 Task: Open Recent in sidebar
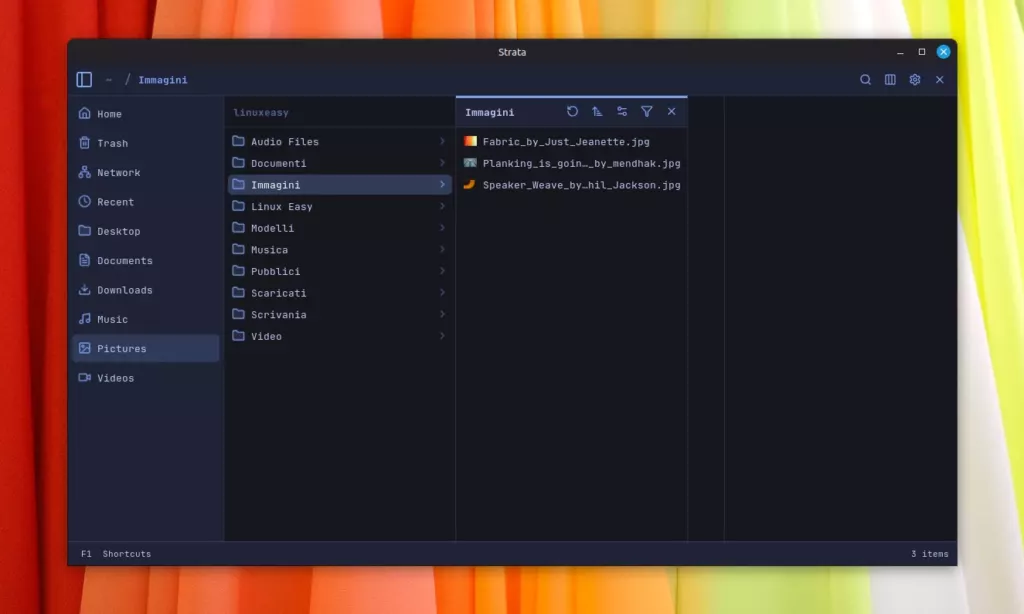pyautogui.click(x=146, y=202)
